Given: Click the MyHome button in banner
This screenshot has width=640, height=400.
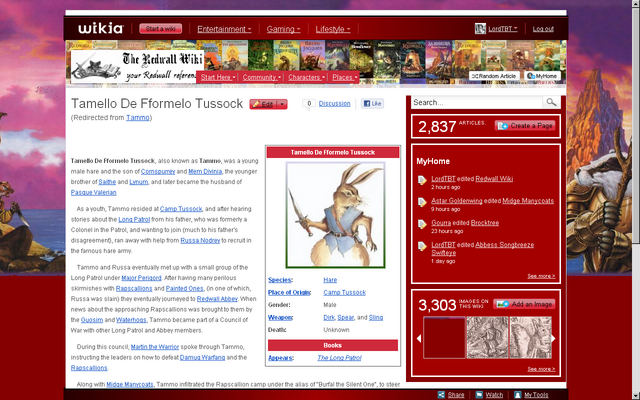Looking at the screenshot, I should pyautogui.click(x=542, y=76).
